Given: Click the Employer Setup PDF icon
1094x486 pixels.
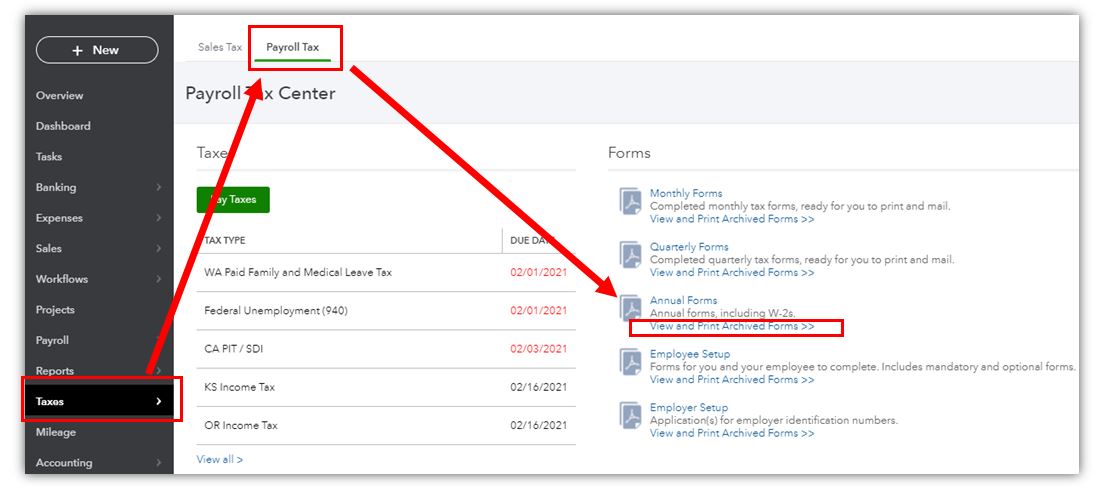Looking at the screenshot, I should pyautogui.click(x=631, y=416).
